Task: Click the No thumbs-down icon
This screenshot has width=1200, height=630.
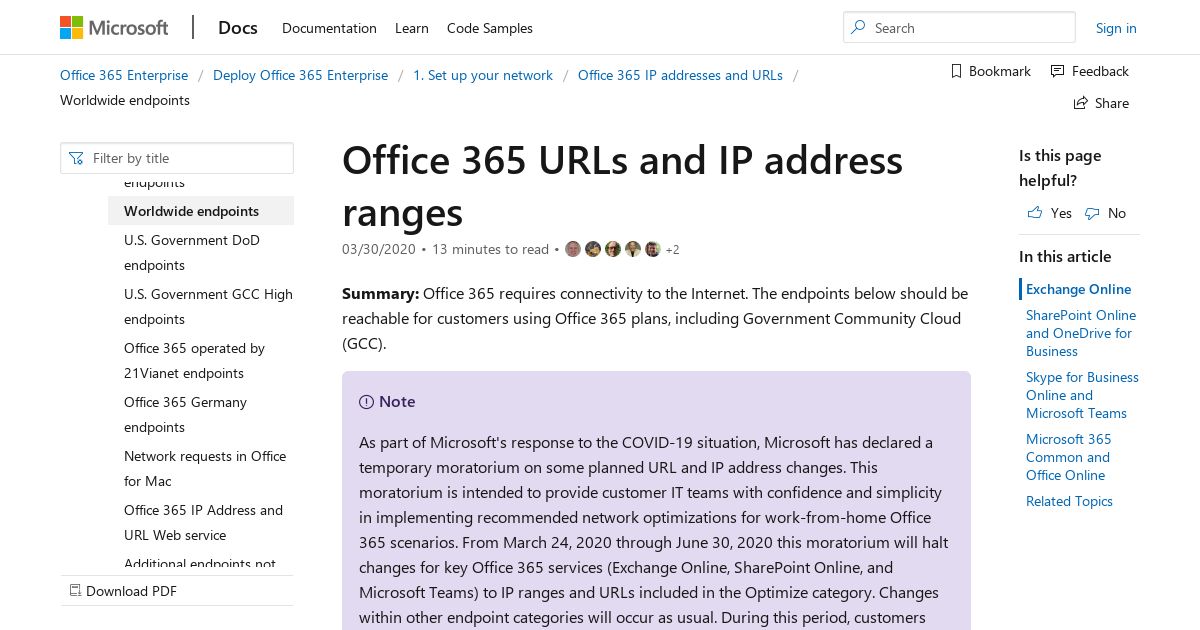Action: 1092,213
